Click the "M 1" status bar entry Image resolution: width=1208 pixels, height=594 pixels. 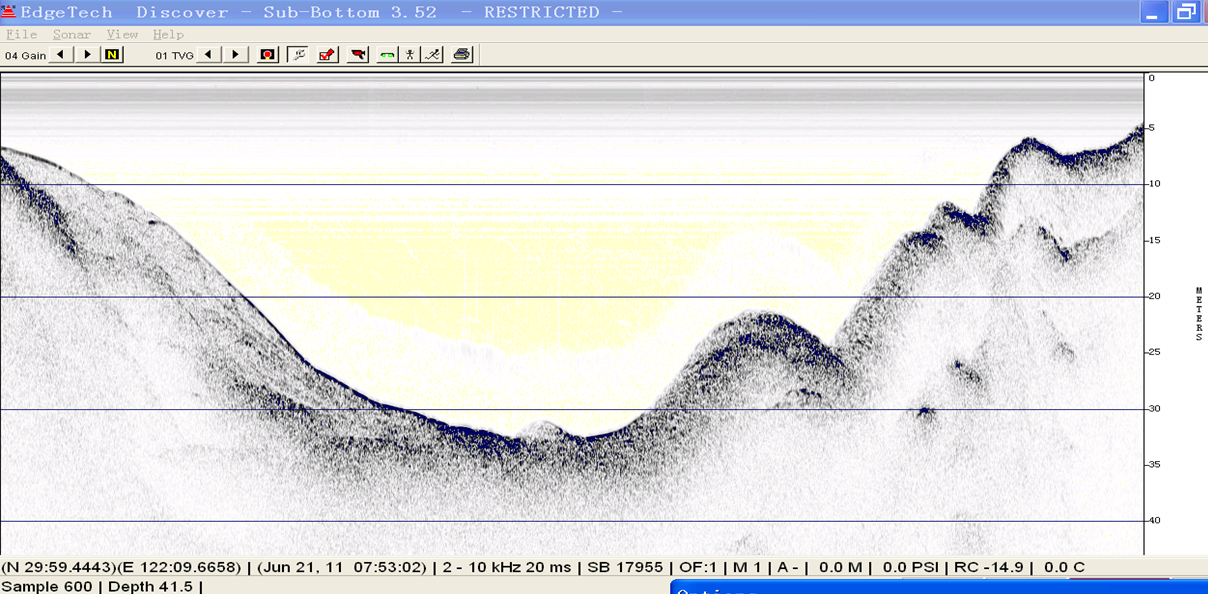[x=748, y=567]
